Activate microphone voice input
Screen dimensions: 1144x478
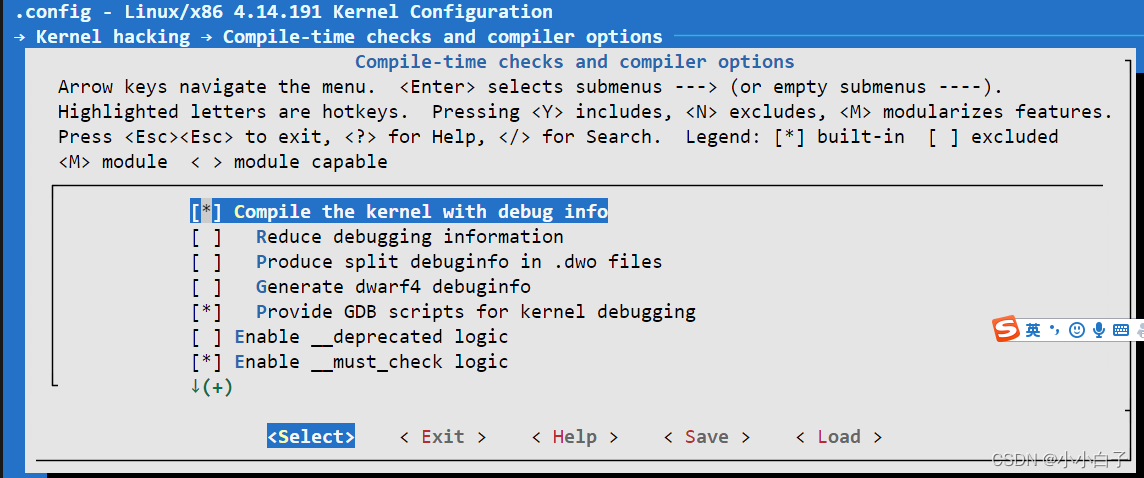[x=1099, y=330]
